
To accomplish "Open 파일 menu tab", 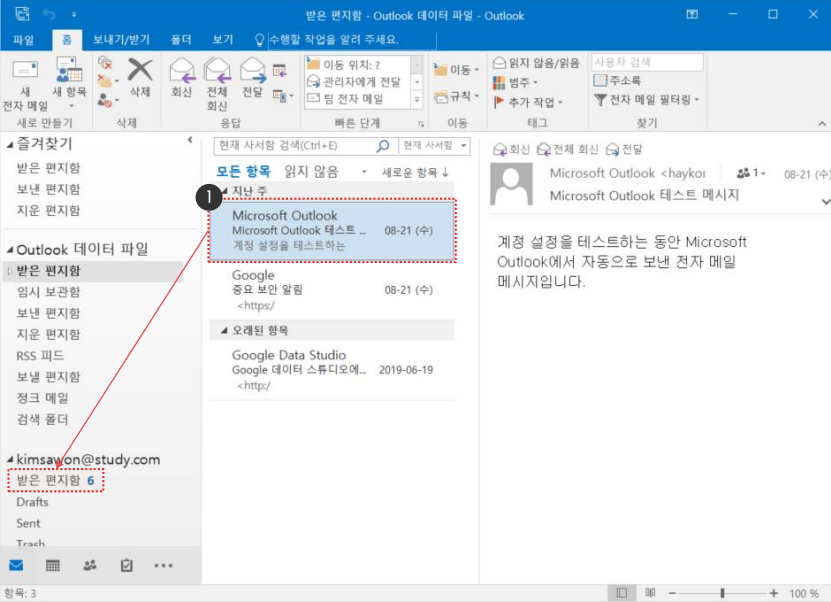I will point(23,40).
